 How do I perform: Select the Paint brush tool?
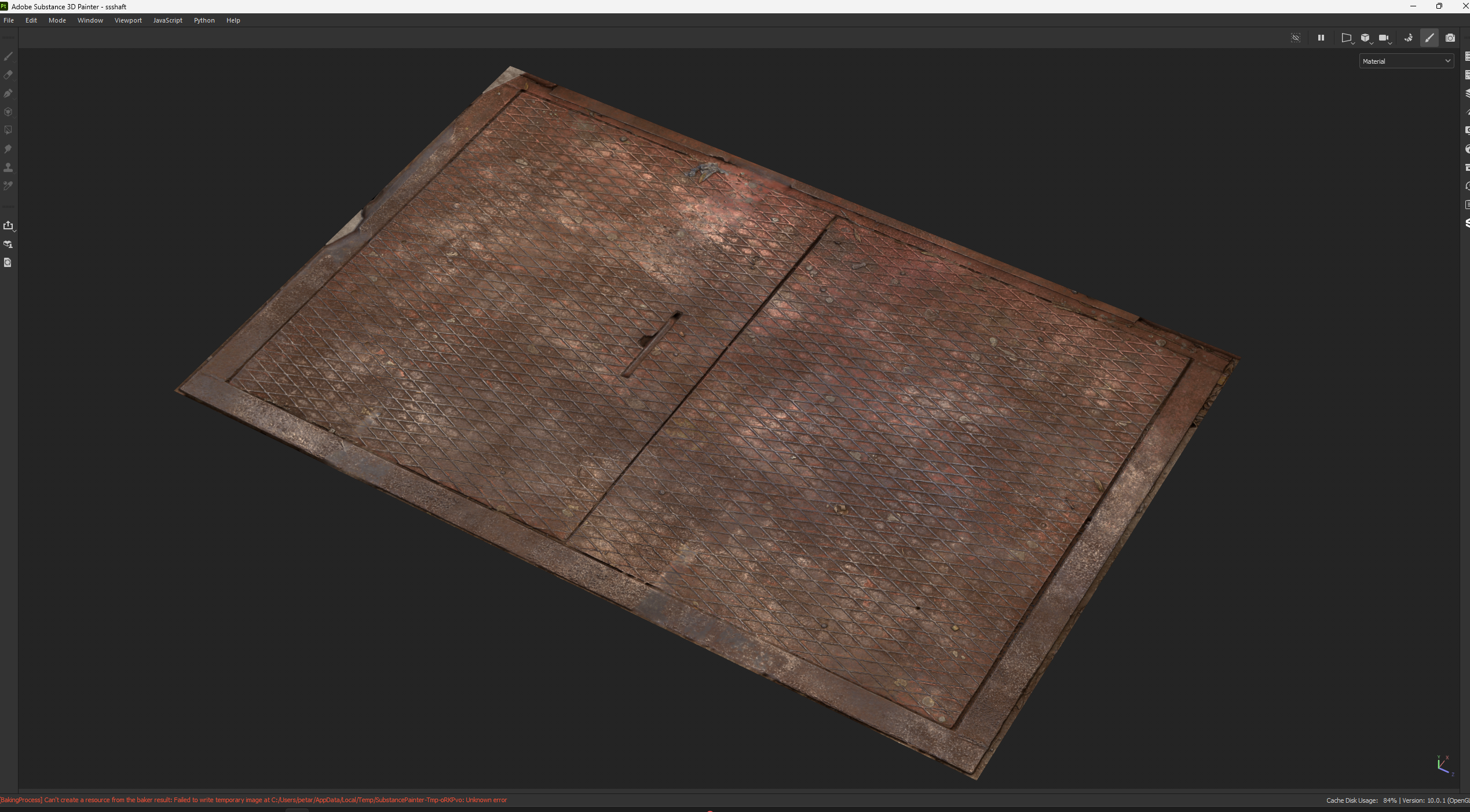click(x=8, y=56)
